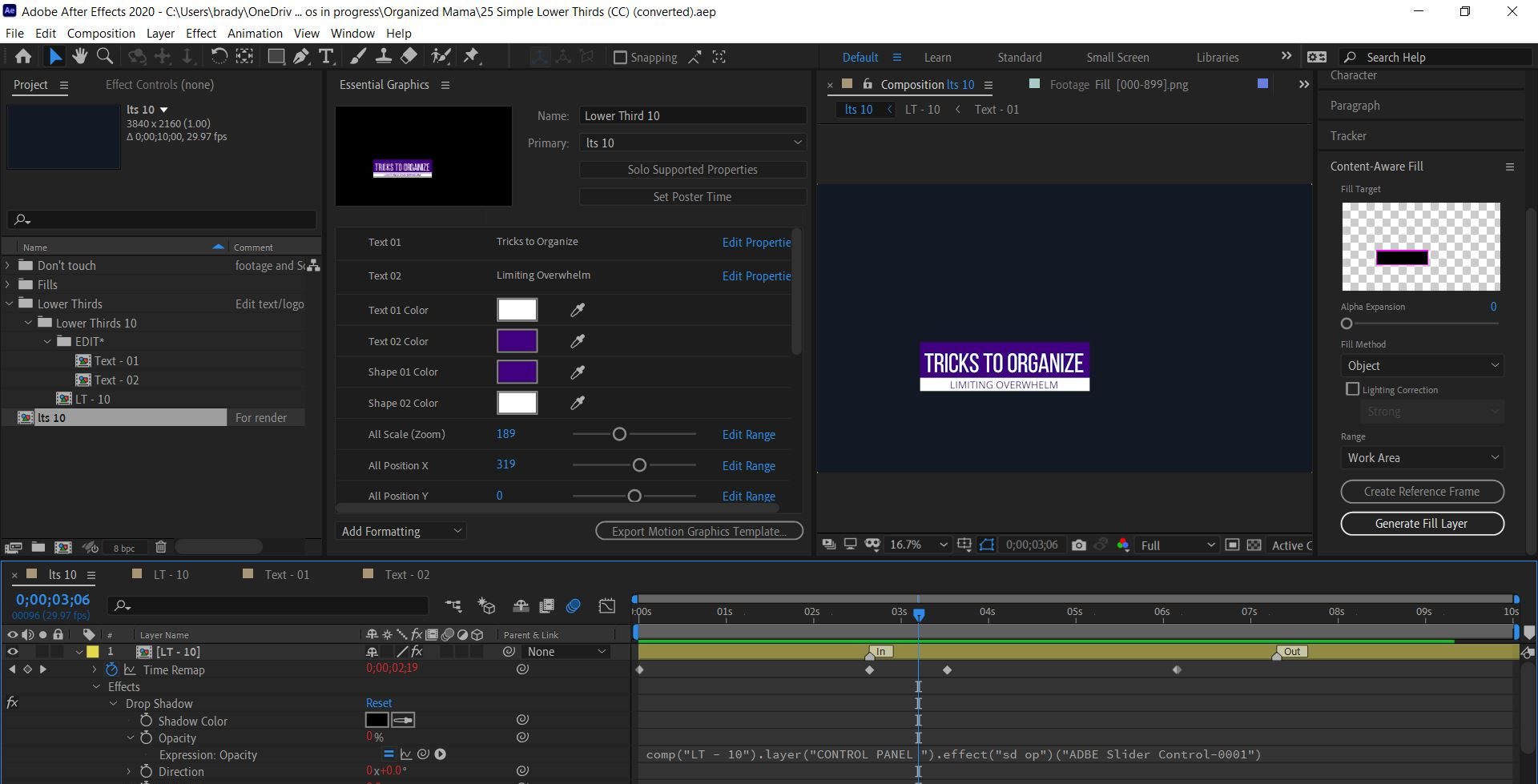Select the Hand tool

click(79, 56)
